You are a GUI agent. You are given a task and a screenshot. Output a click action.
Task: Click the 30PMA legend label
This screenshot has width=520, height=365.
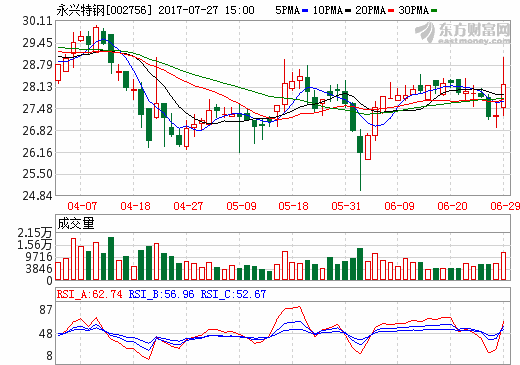tap(413, 10)
